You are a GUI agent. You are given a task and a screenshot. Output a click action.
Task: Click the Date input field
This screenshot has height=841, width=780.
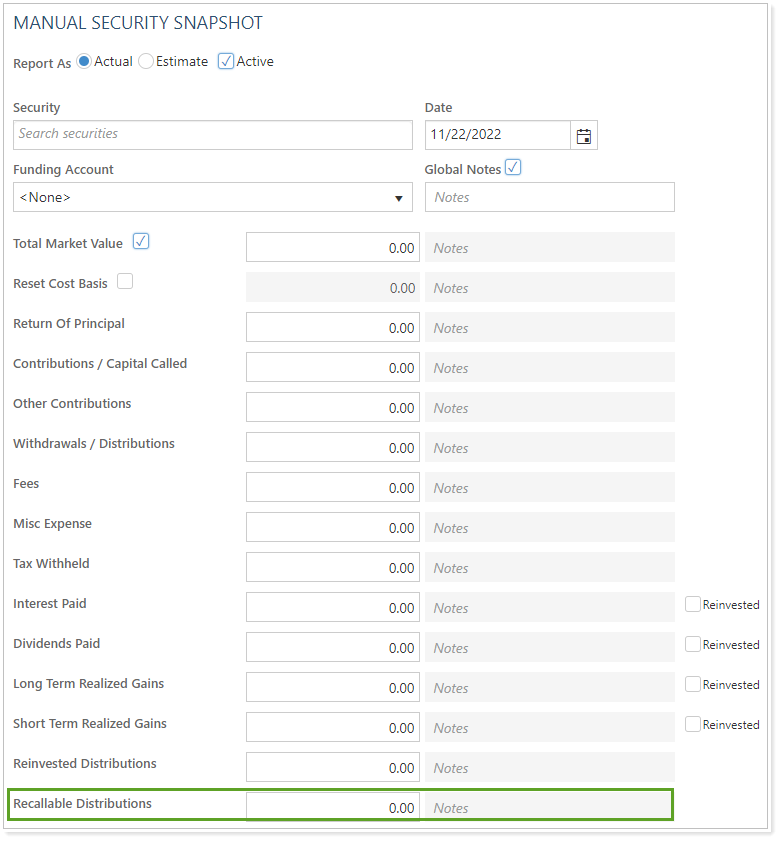pyautogui.click(x=497, y=135)
